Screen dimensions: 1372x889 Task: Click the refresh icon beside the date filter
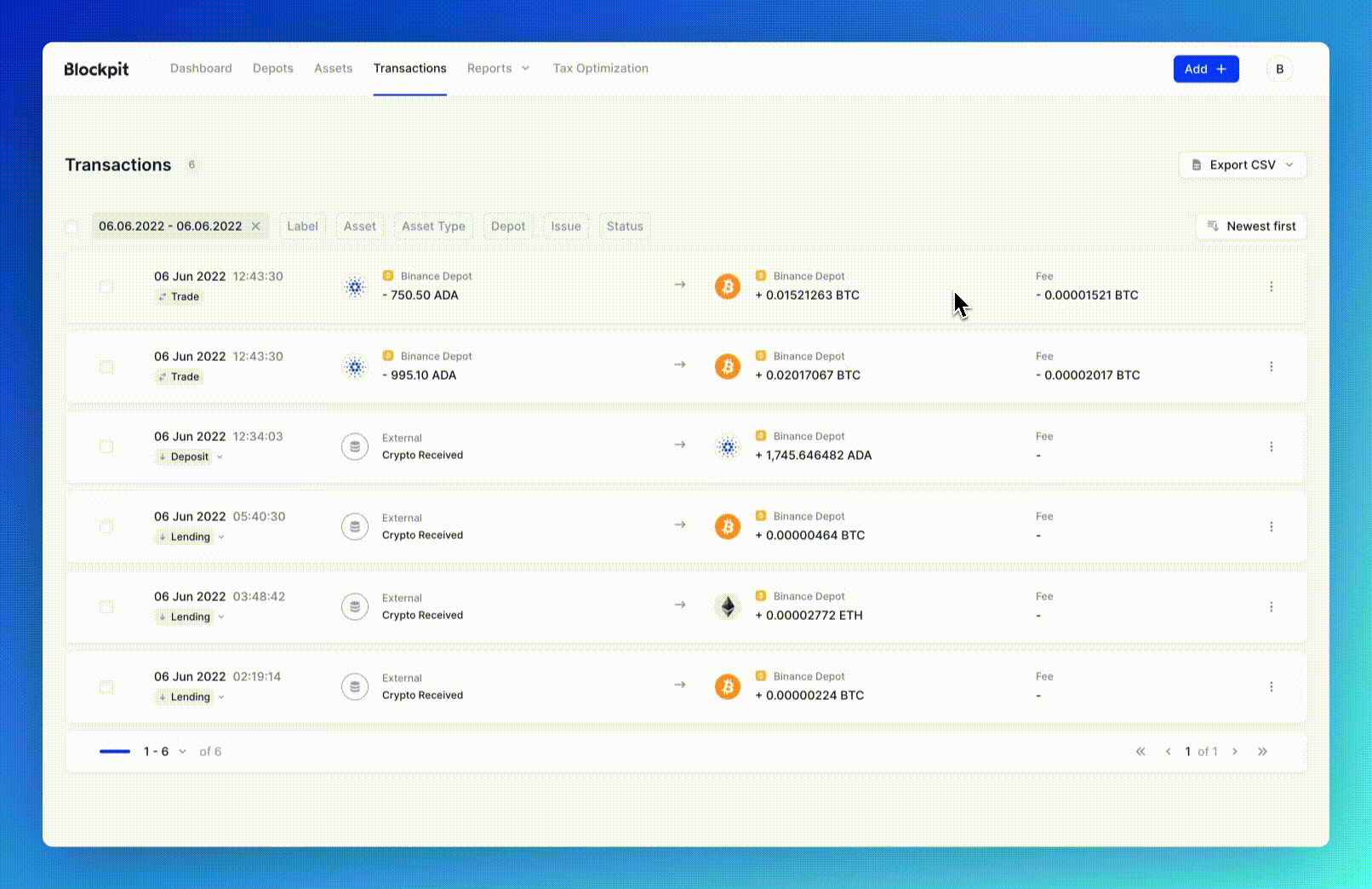pos(72,227)
